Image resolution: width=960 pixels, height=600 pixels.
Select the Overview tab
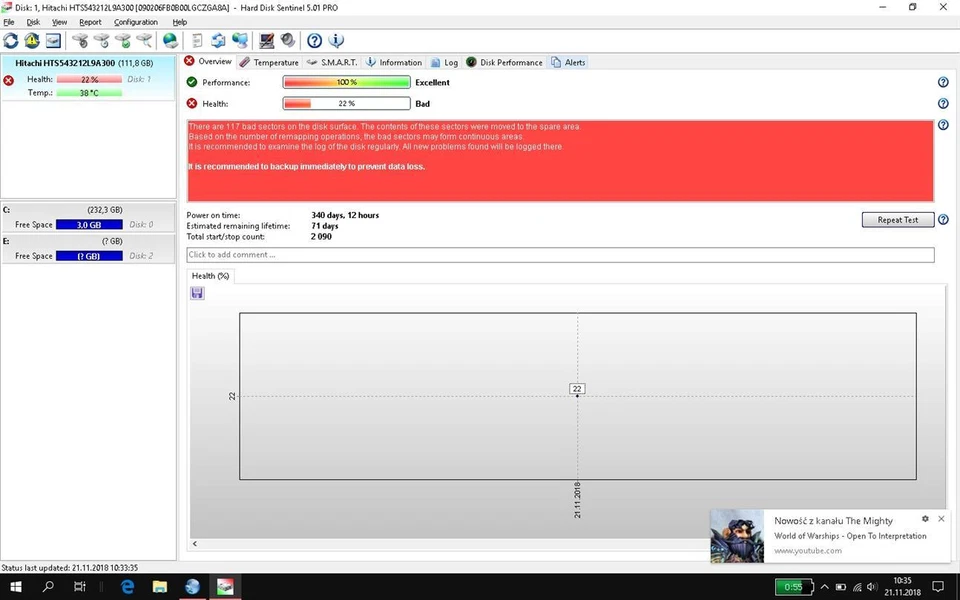208,61
